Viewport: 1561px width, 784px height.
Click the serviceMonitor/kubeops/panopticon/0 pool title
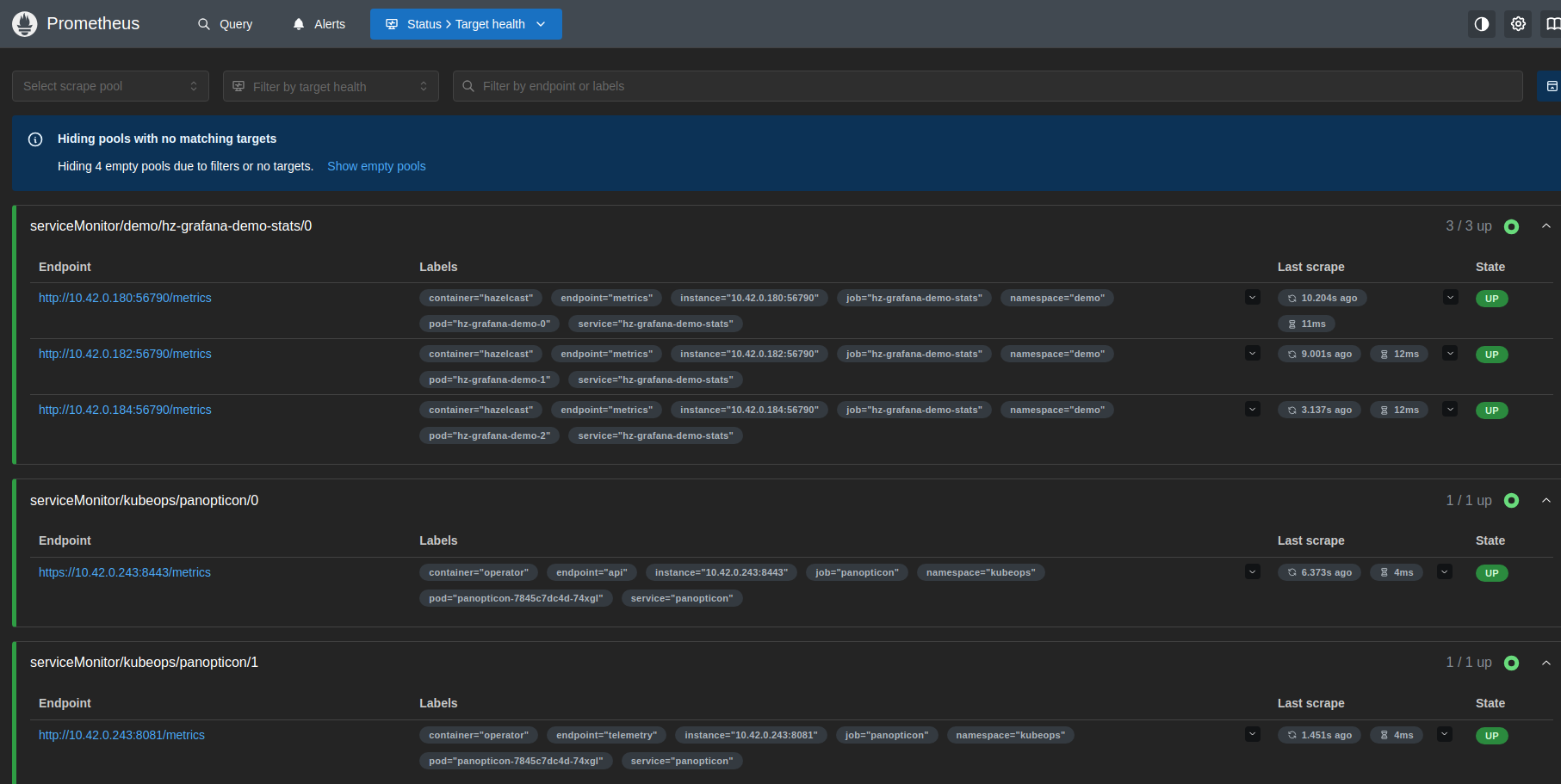pos(145,501)
